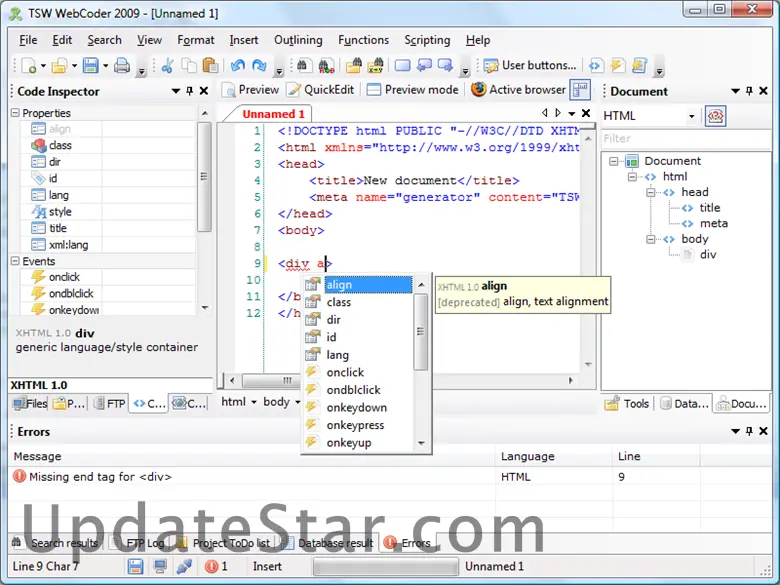The width and height of the screenshot is (780, 585).
Task: Click the Preview button
Action: click(251, 90)
